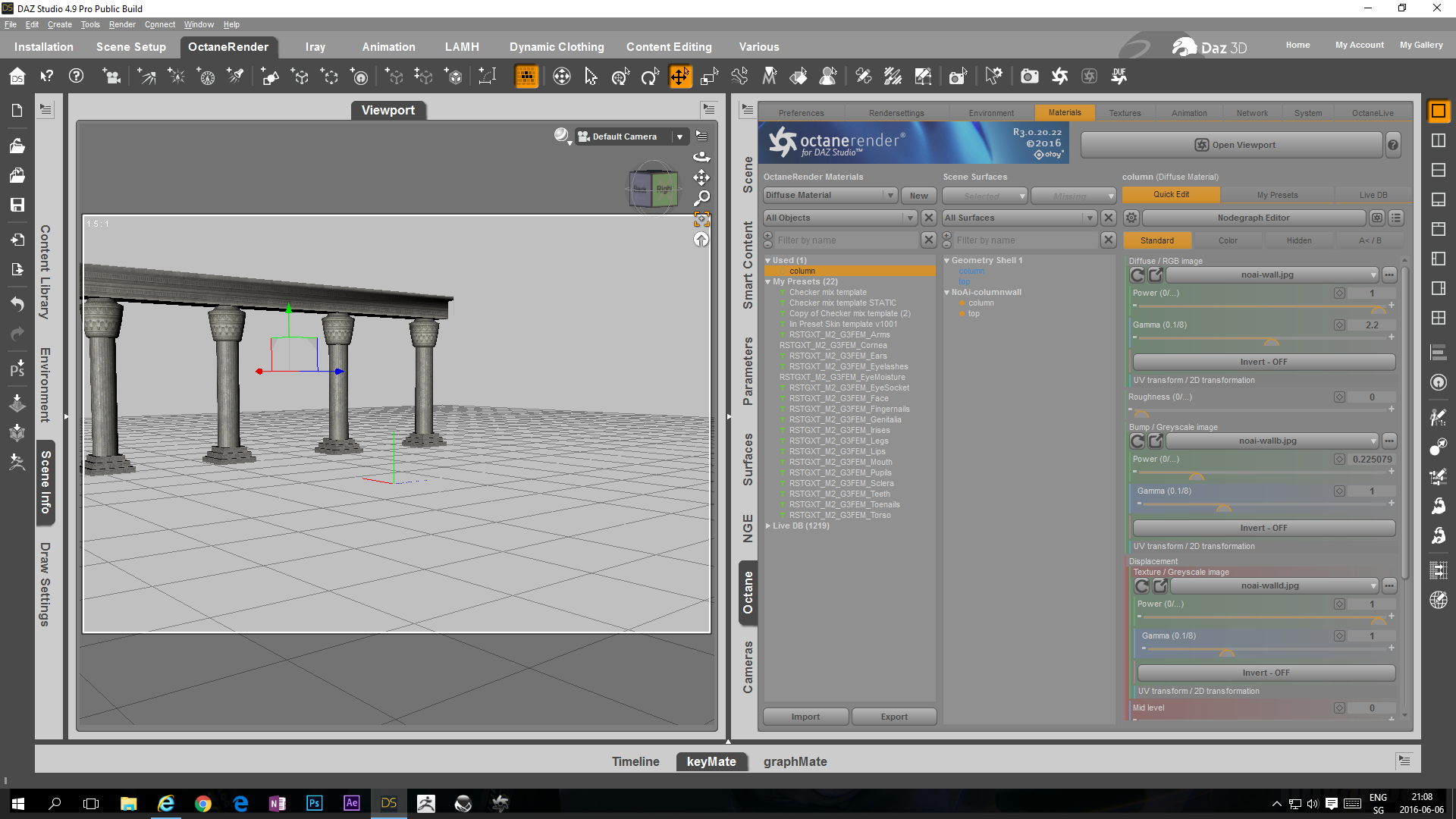Click the Open Viewport button
Screen dimensions: 1456x819
coord(1233,145)
